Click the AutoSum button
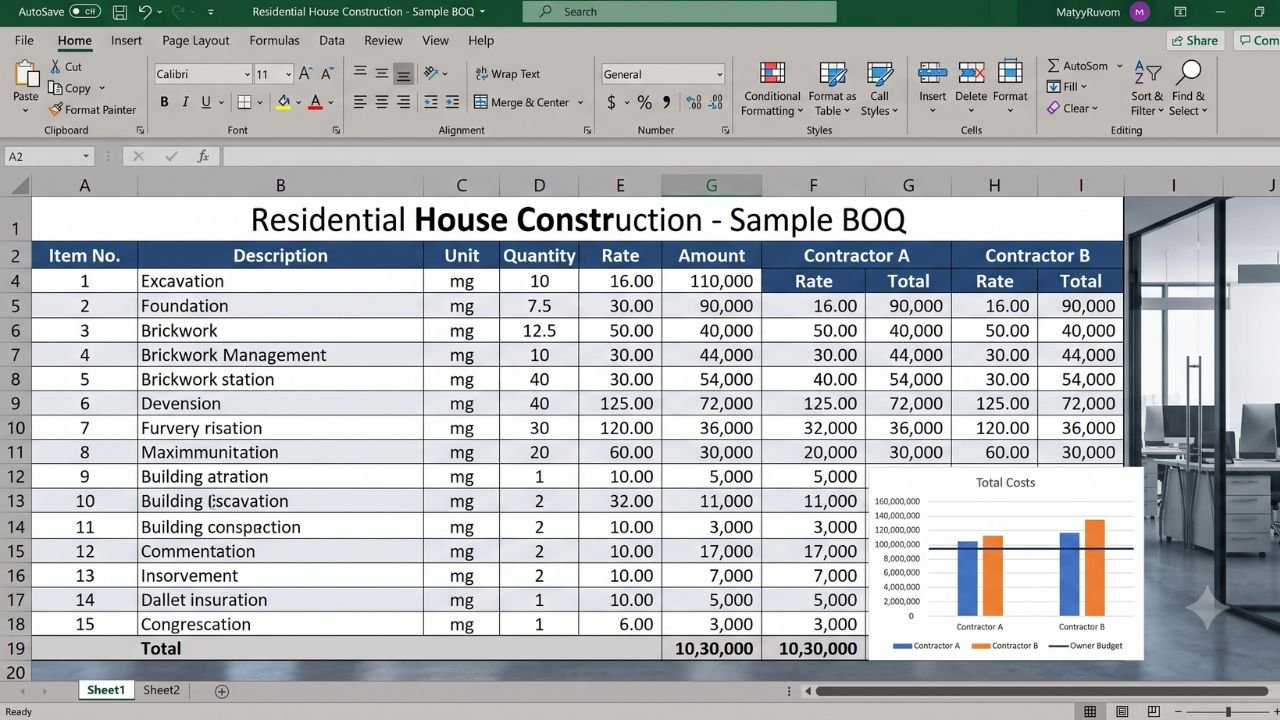1280x720 pixels. [x=1078, y=66]
